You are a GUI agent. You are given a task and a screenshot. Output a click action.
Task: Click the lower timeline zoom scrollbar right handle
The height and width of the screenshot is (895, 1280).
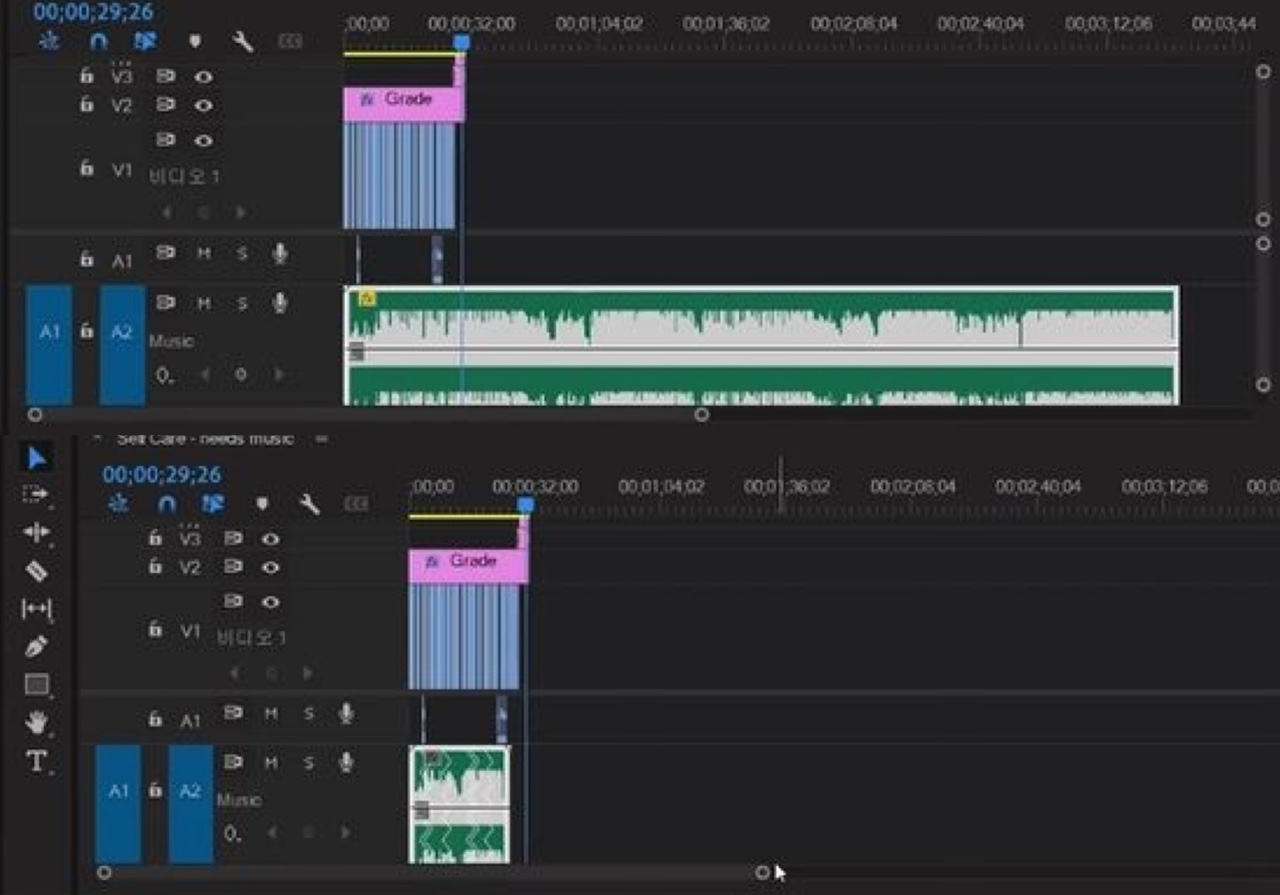[763, 872]
